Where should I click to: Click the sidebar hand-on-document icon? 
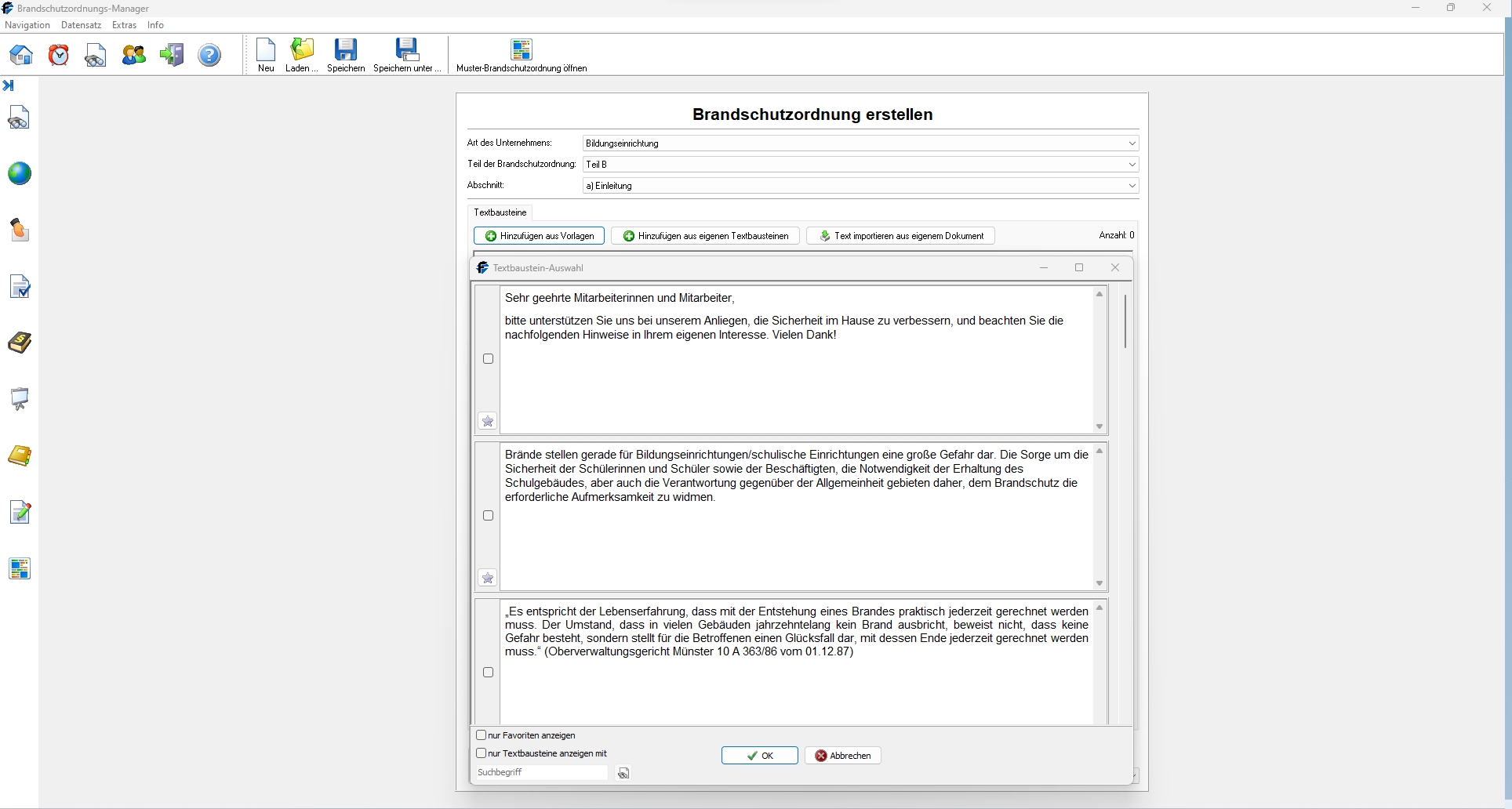pos(20,230)
